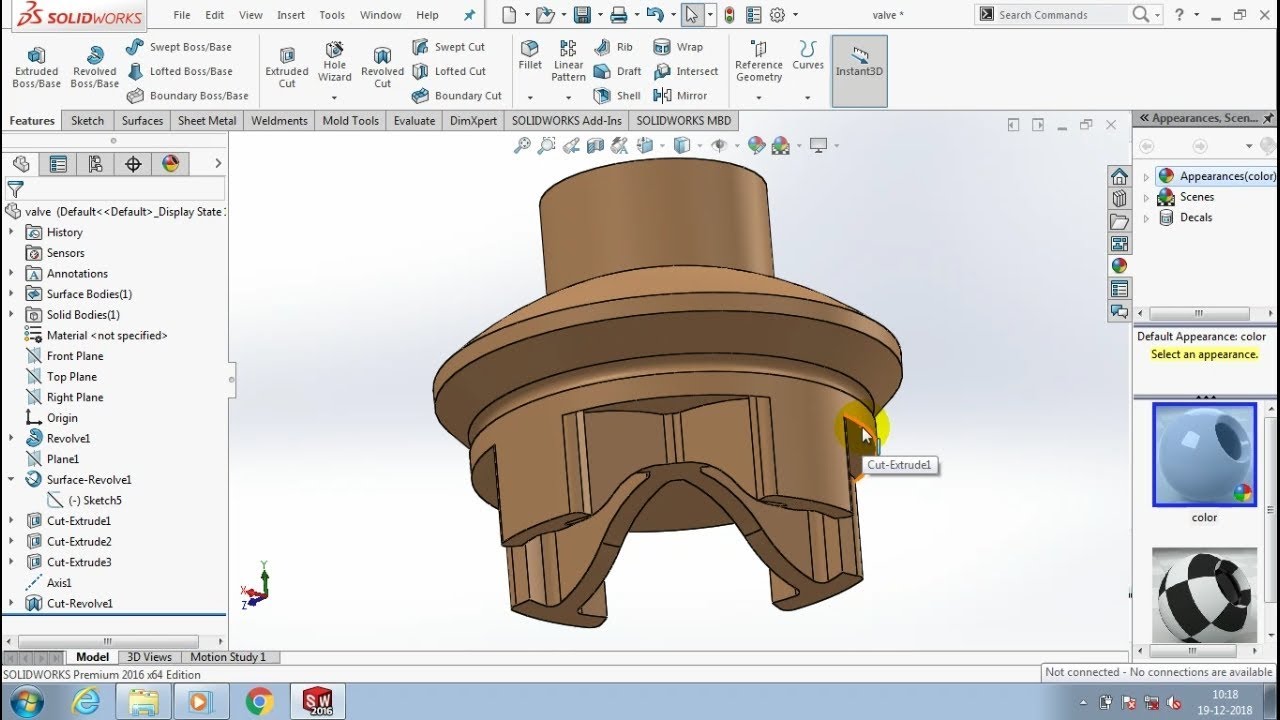
Task: Select Boundary Cut feature
Action: pyautogui.click(x=457, y=96)
